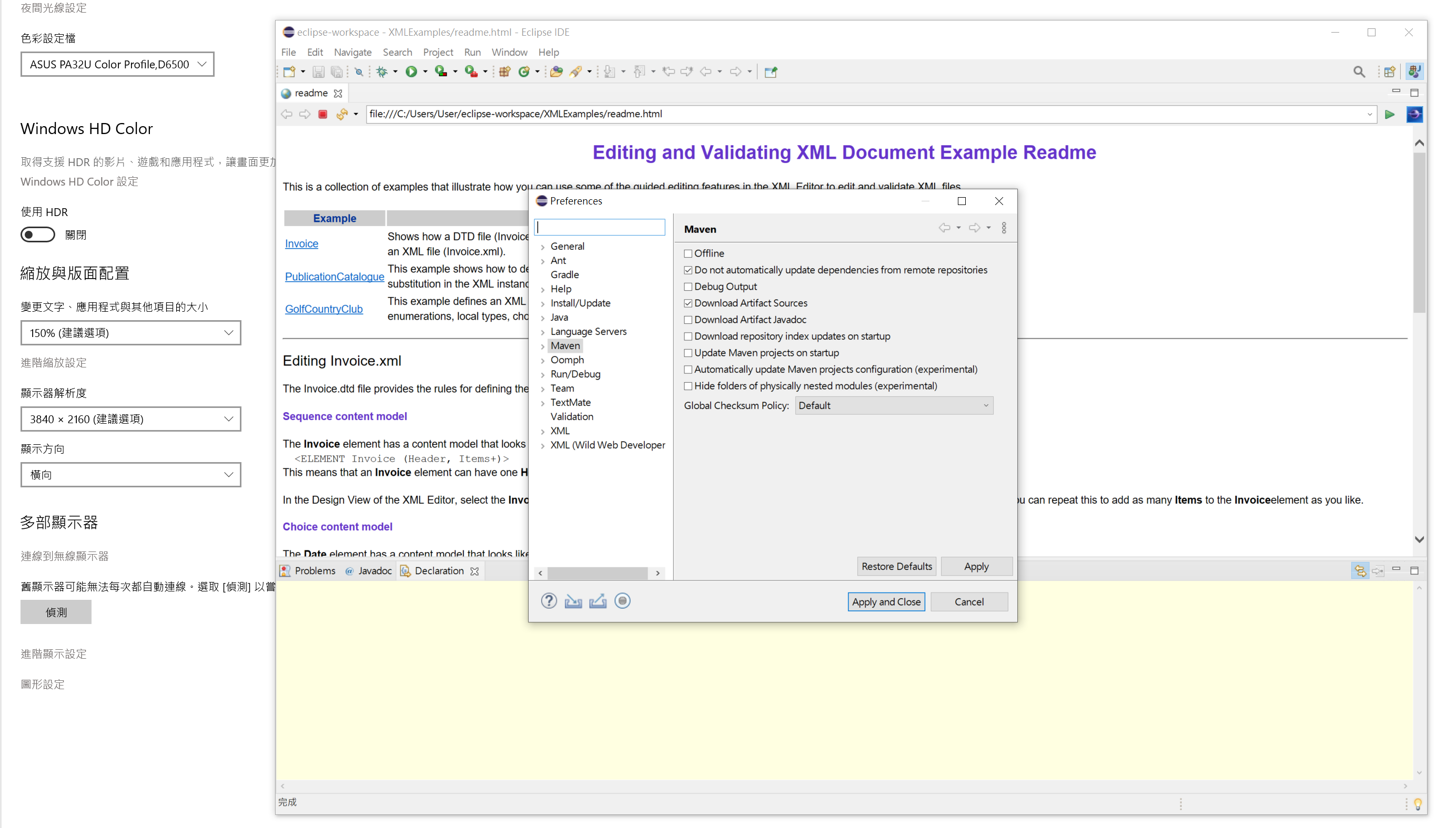Click the Preferences tree horizontal scrollbar
This screenshot has width=1456, height=828.
pos(599,573)
